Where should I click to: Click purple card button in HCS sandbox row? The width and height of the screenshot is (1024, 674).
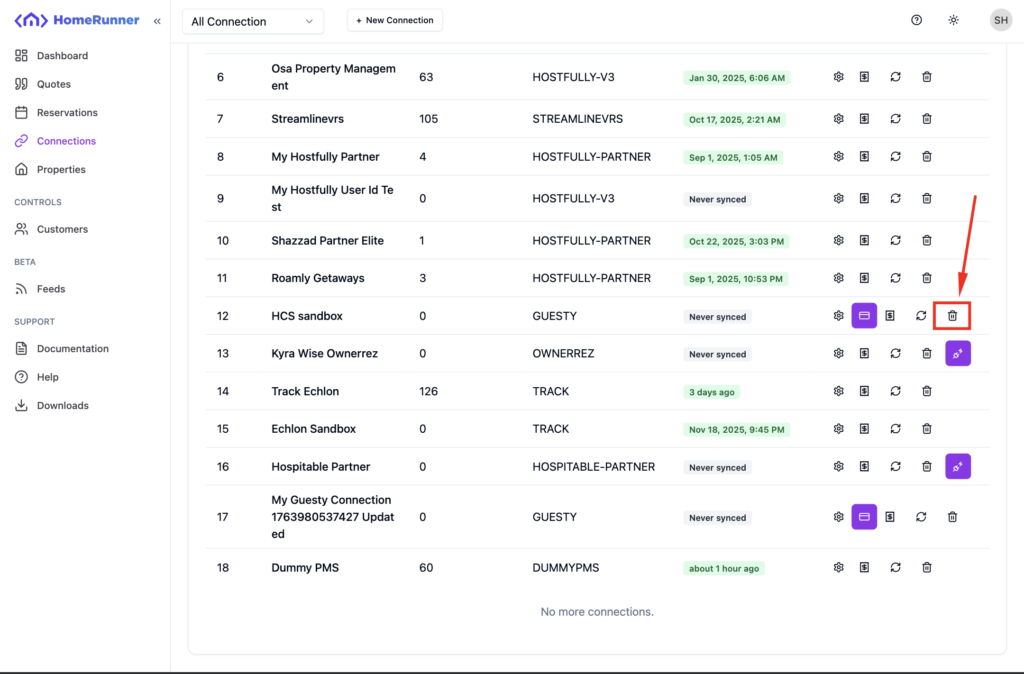point(864,316)
